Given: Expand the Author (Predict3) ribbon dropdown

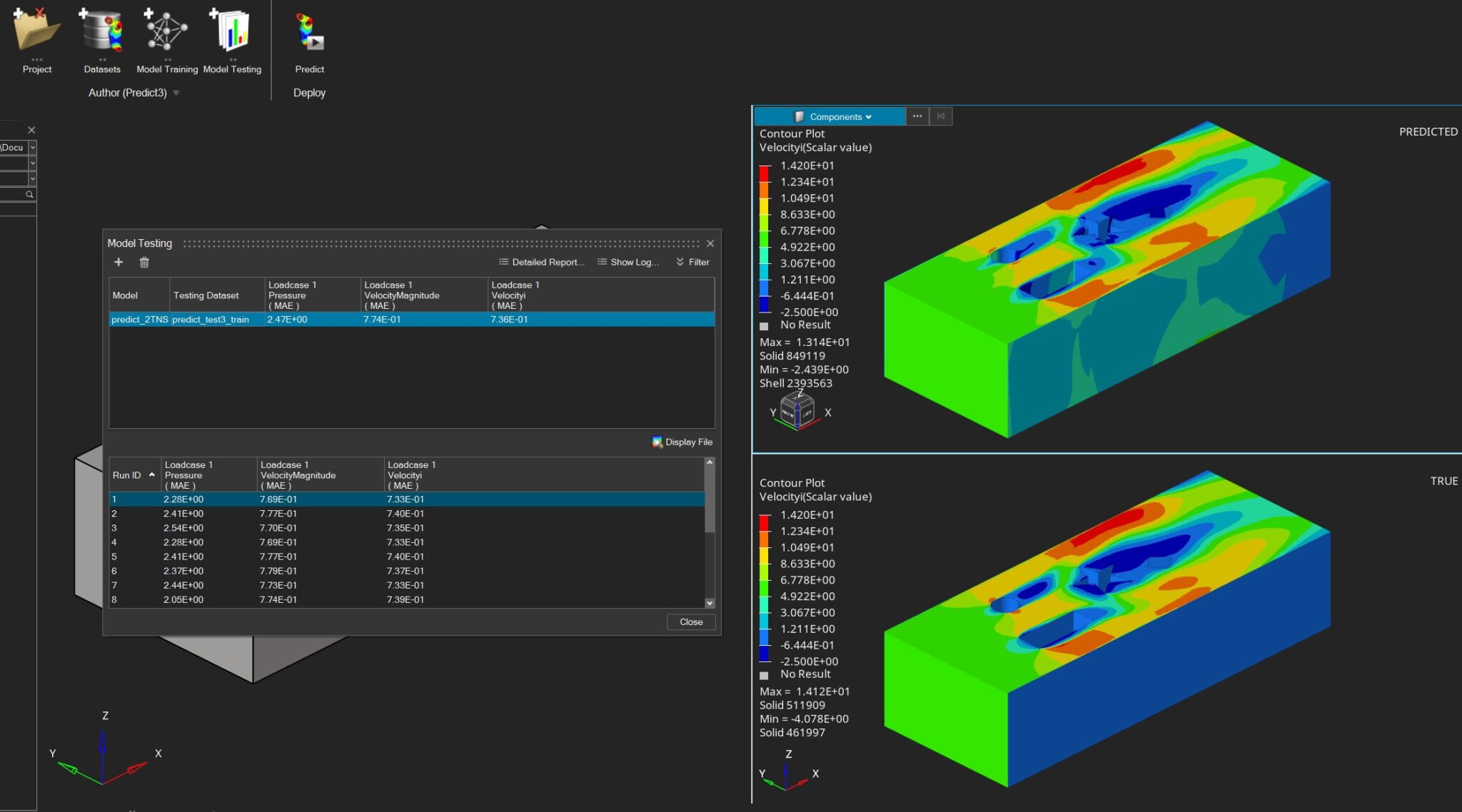Looking at the screenshot, I should pyautogui.click(x=176, y=93).
